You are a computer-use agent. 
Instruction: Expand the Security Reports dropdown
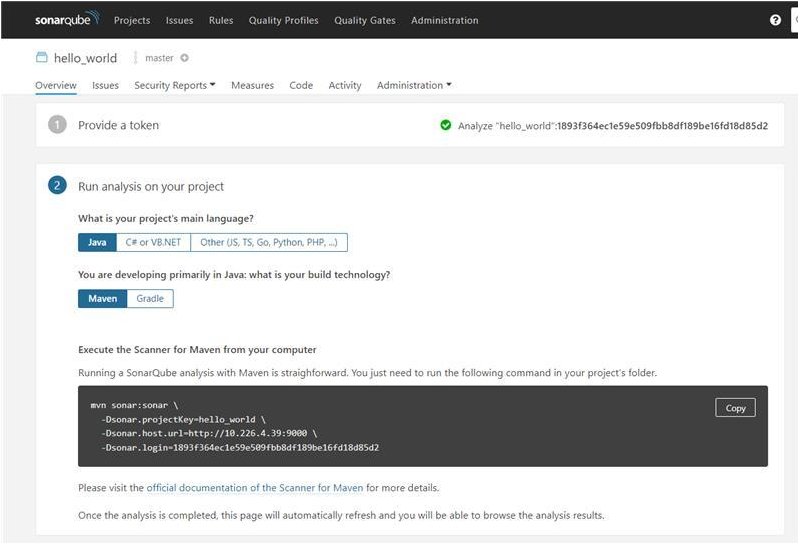175,85
